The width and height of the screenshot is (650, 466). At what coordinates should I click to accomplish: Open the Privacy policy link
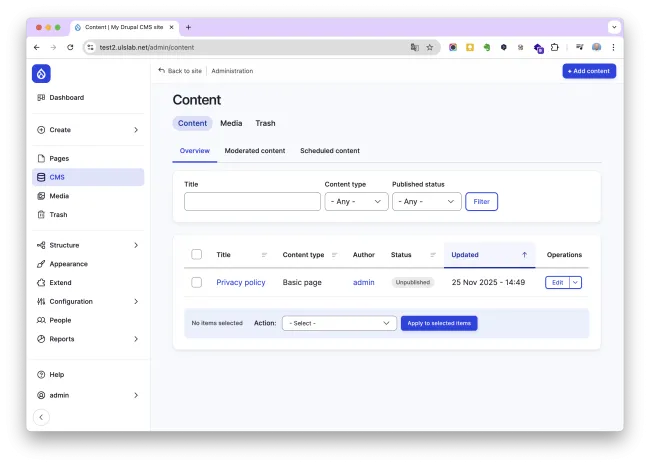click(241, 283)
